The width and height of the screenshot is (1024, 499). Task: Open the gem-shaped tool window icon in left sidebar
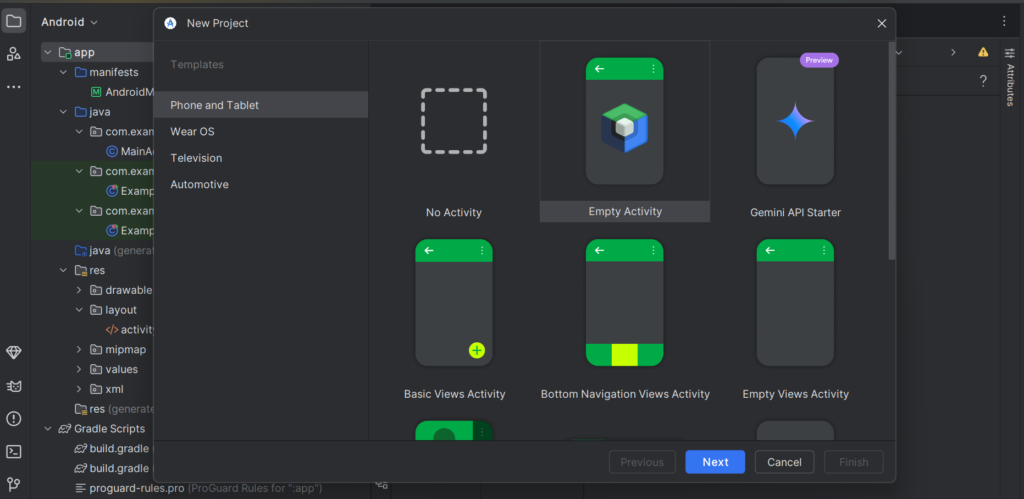click(14, 353)
